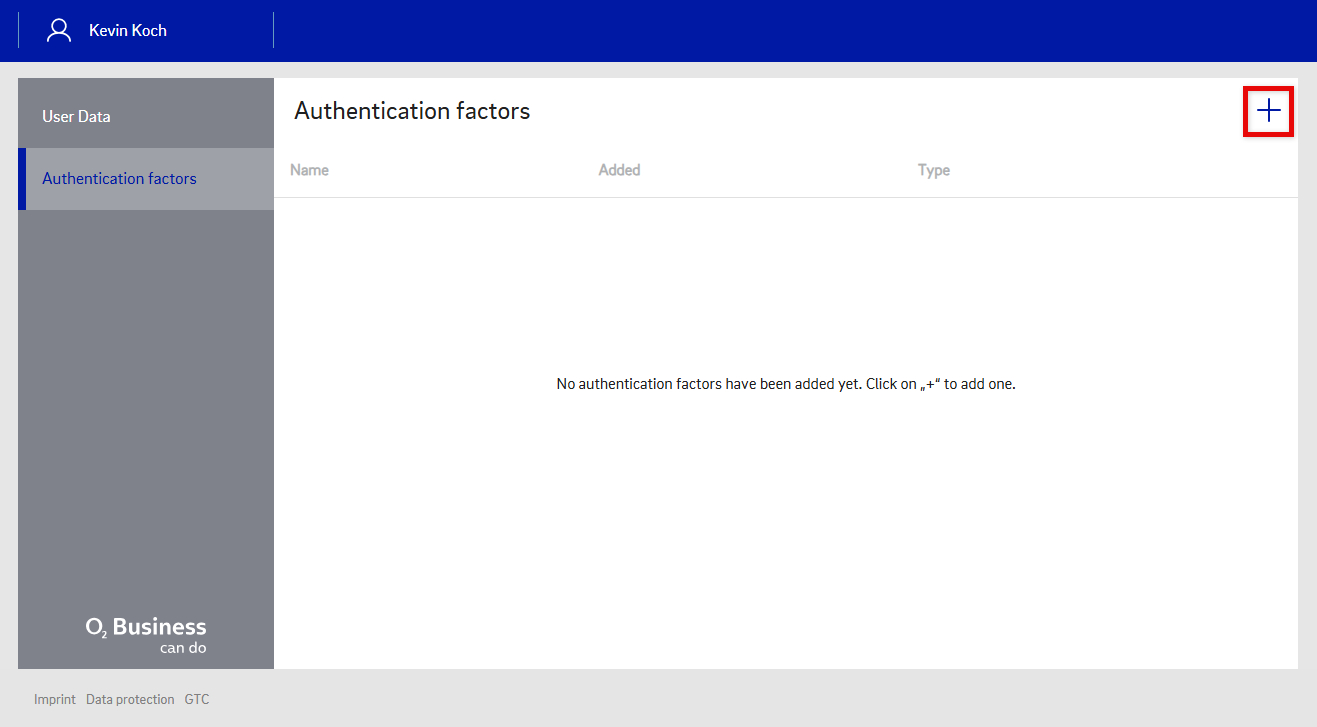This screenshot has height=727, width=1317.
Task: Click the 'Business' word in sidebar logo
Action: pos(159,627)
